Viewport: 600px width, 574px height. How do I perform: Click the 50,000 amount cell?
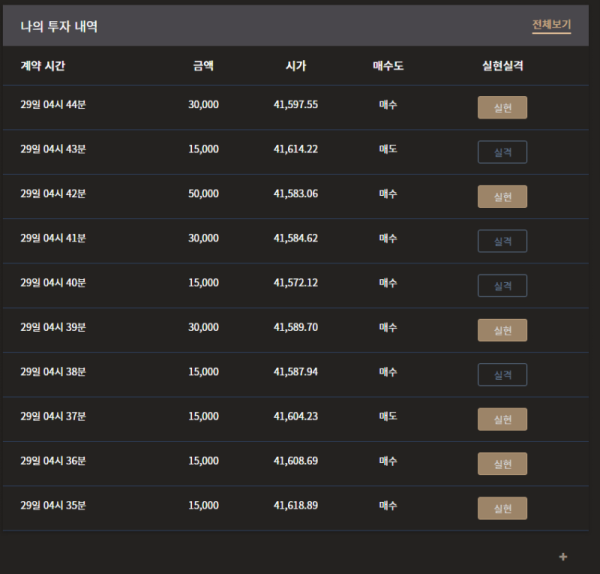pos(204,194)
